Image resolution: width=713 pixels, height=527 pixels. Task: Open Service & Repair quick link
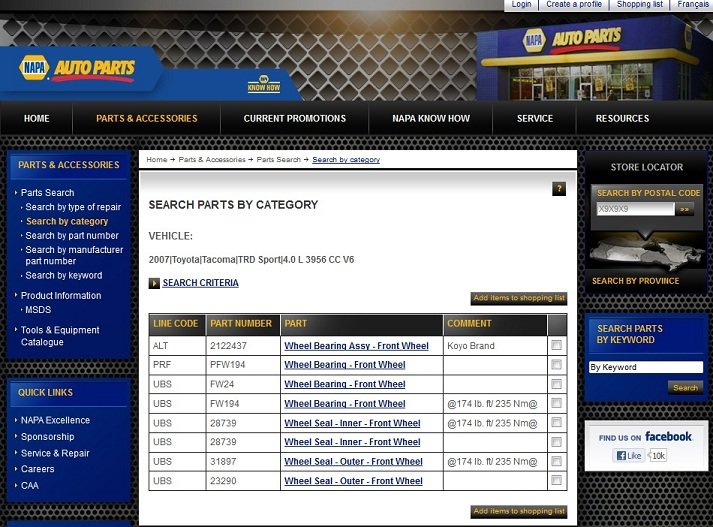click(55, 453)
